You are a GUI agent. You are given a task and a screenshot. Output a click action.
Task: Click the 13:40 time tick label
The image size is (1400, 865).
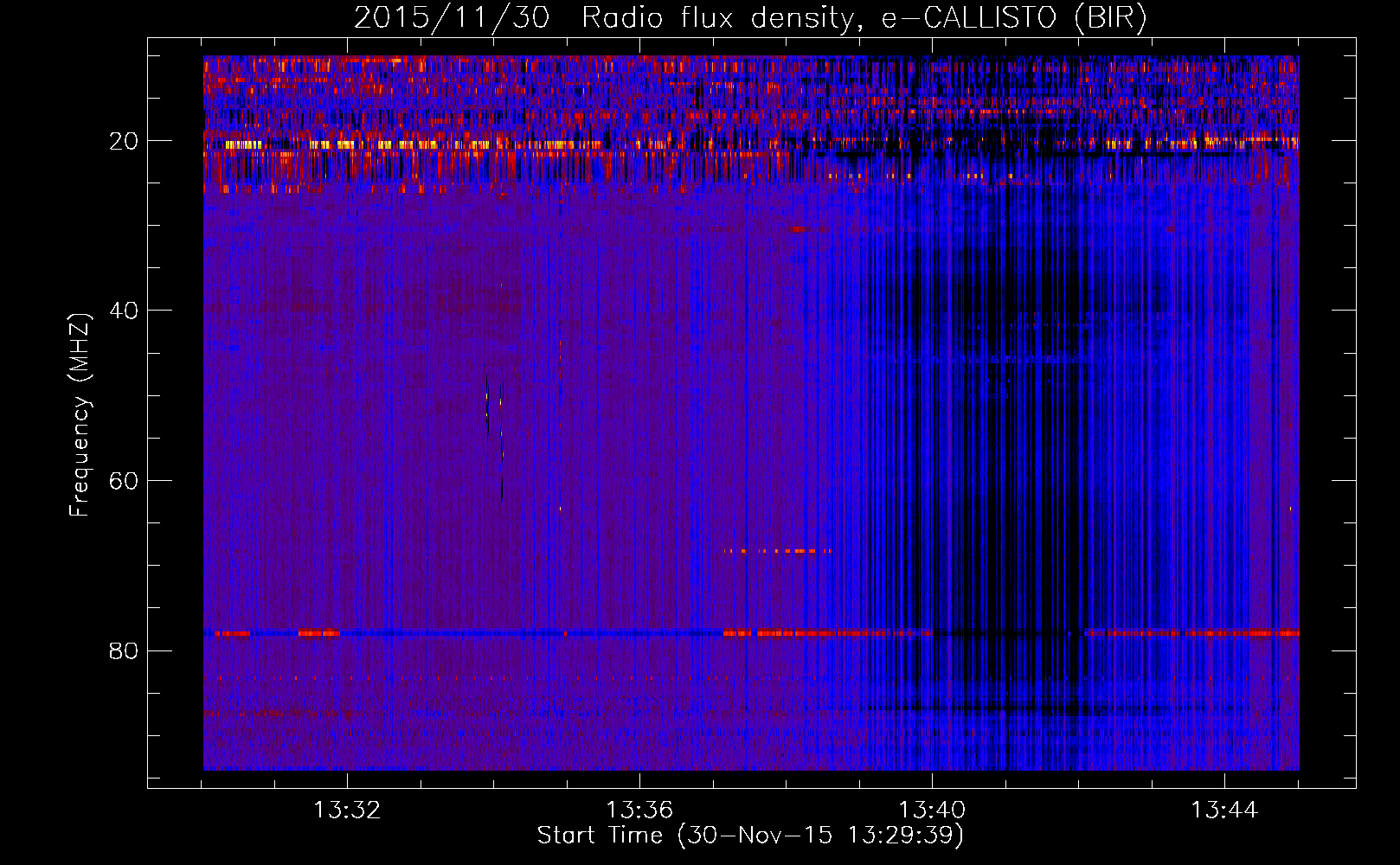[x=932, y=811]
